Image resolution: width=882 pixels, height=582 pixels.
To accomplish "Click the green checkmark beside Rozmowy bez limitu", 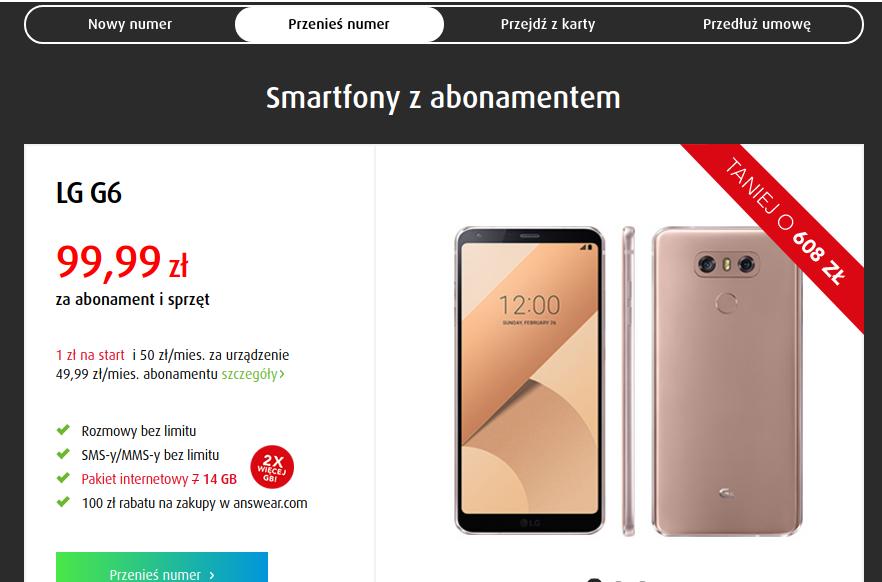I will click(x=63, y=430).
